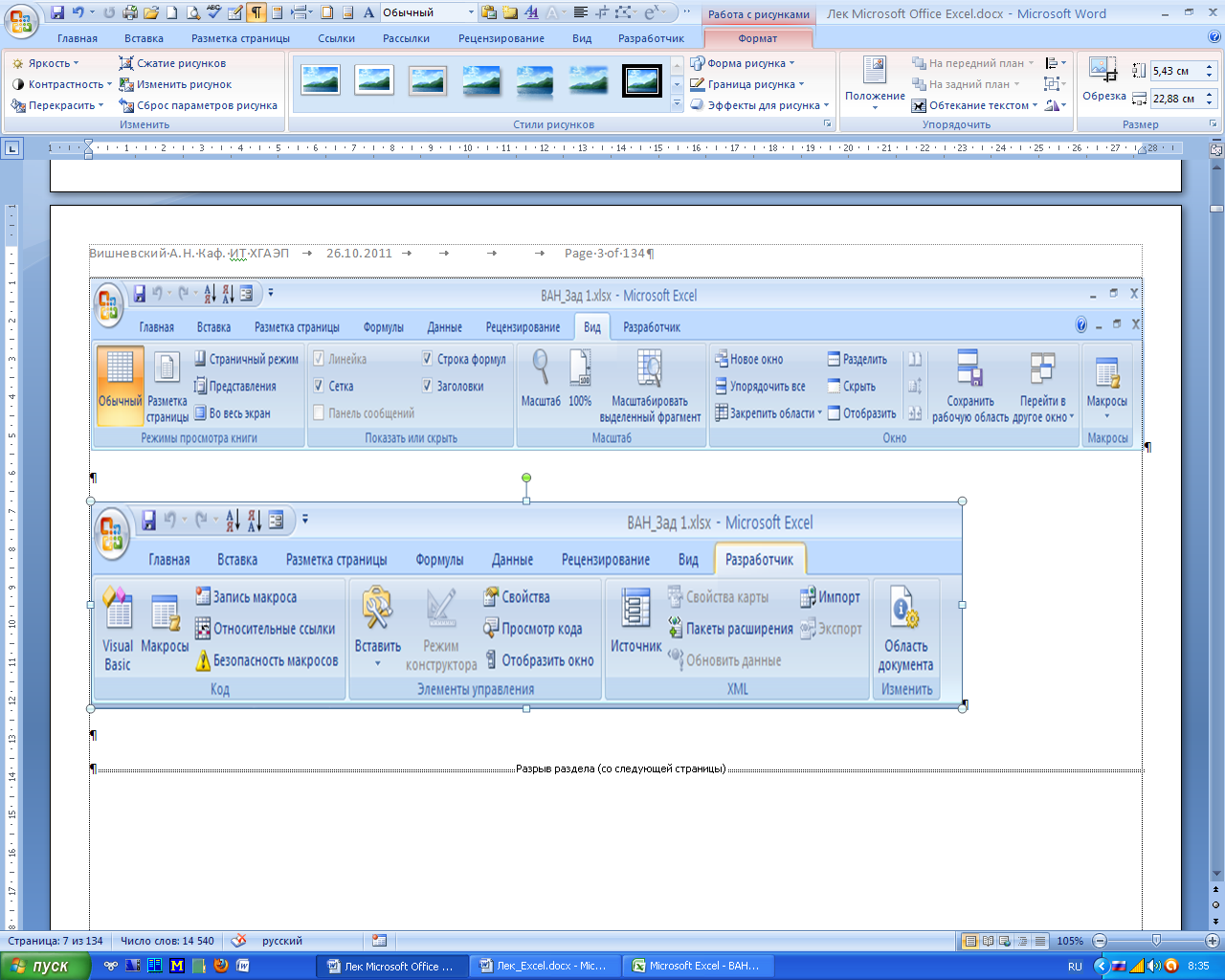Click the vertical scrollbar thumb

(x=1216, y=209)
